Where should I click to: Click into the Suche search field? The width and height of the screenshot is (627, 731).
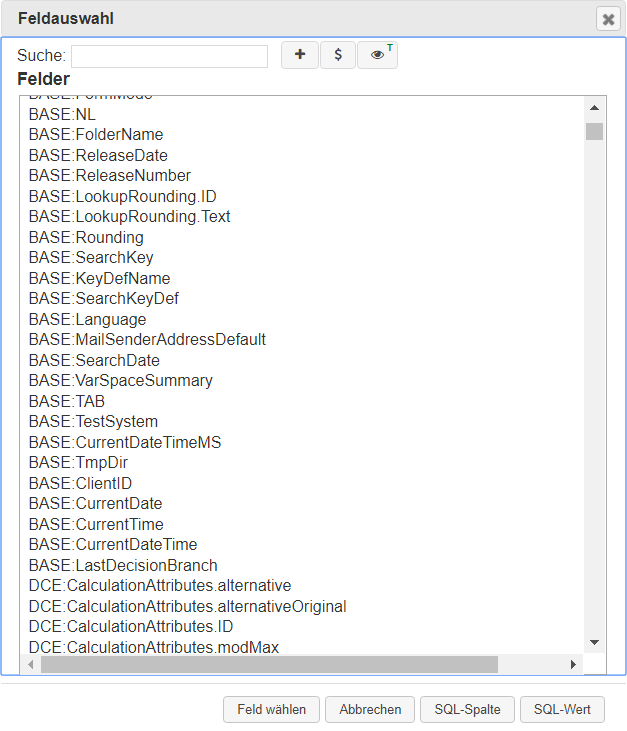[x=169, y=56]
